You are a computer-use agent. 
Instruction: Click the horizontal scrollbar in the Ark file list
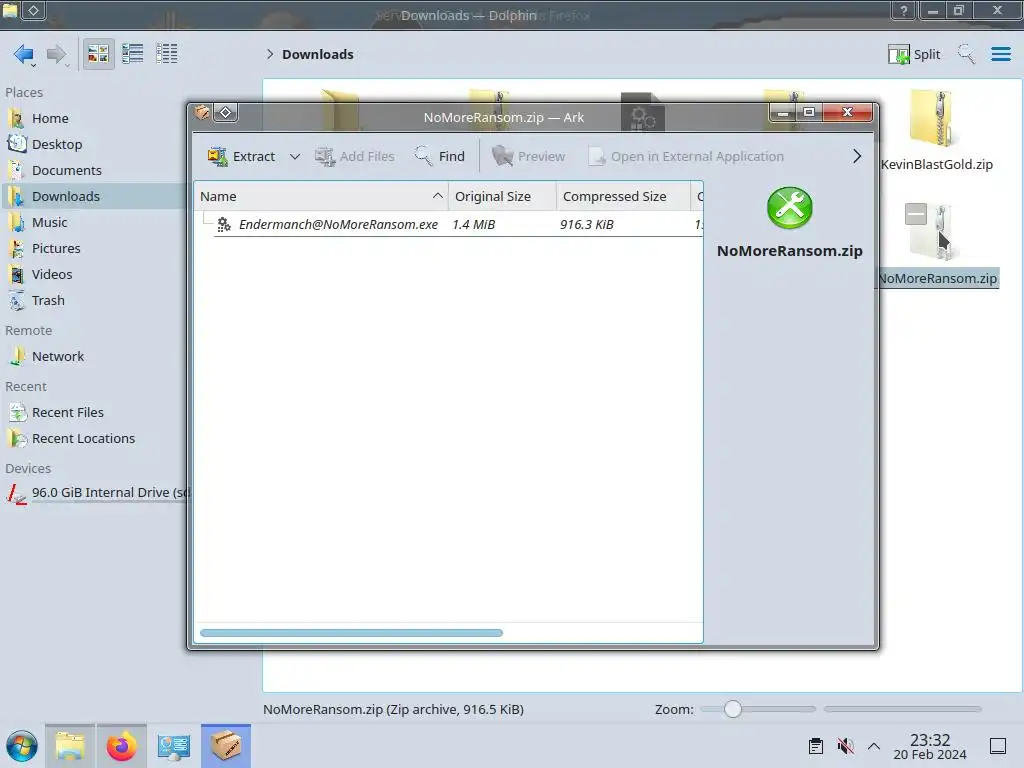[351, 633]
